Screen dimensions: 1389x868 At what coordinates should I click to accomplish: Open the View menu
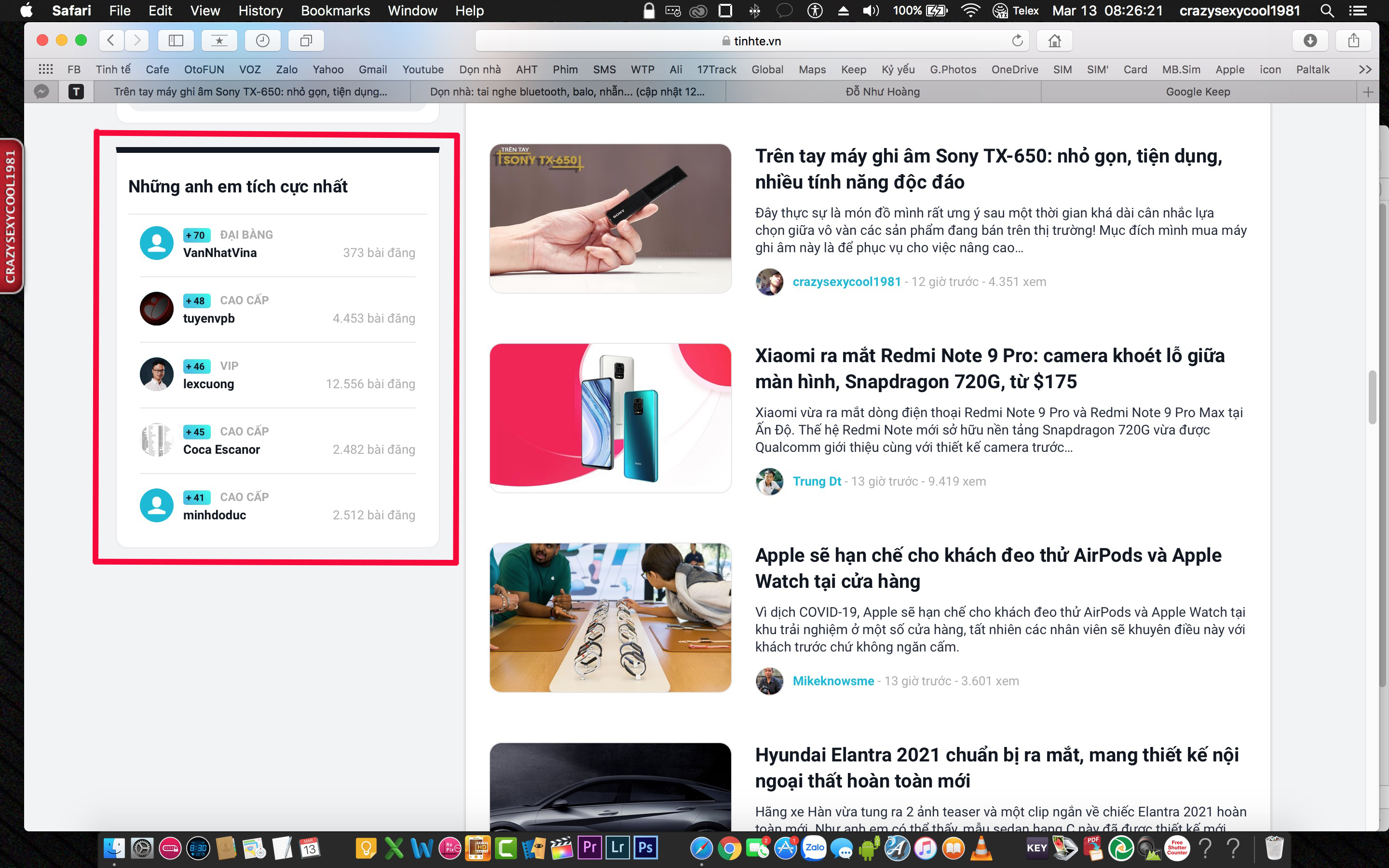[205, 10]
